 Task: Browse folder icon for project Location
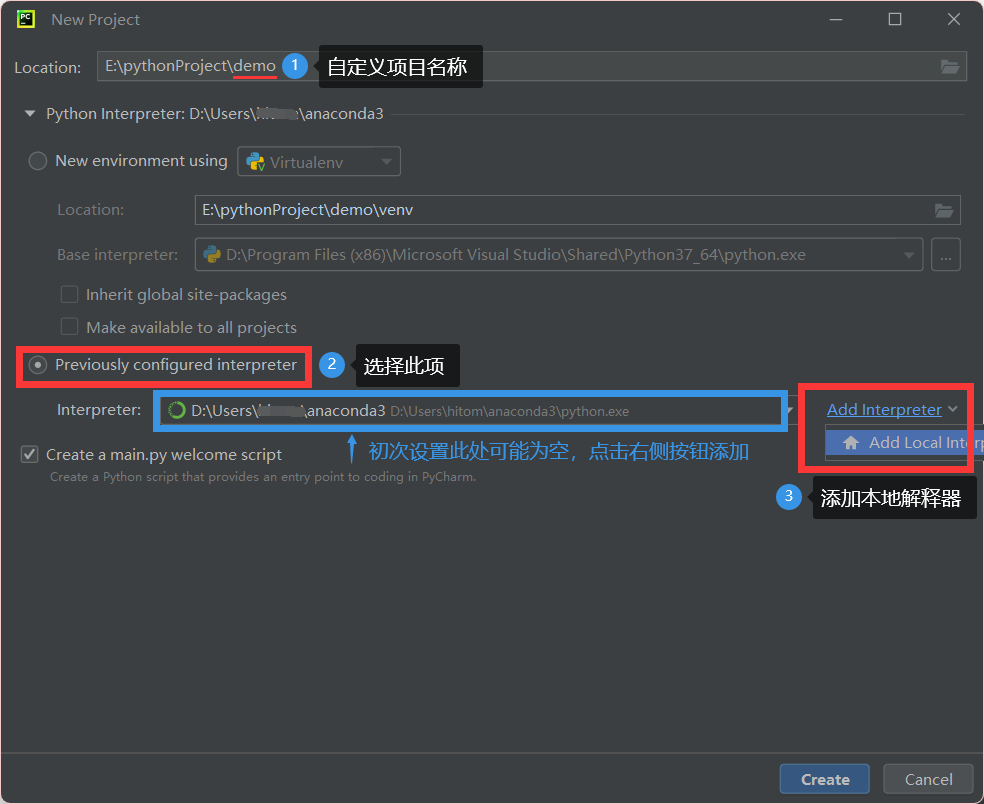coord(949,67)
